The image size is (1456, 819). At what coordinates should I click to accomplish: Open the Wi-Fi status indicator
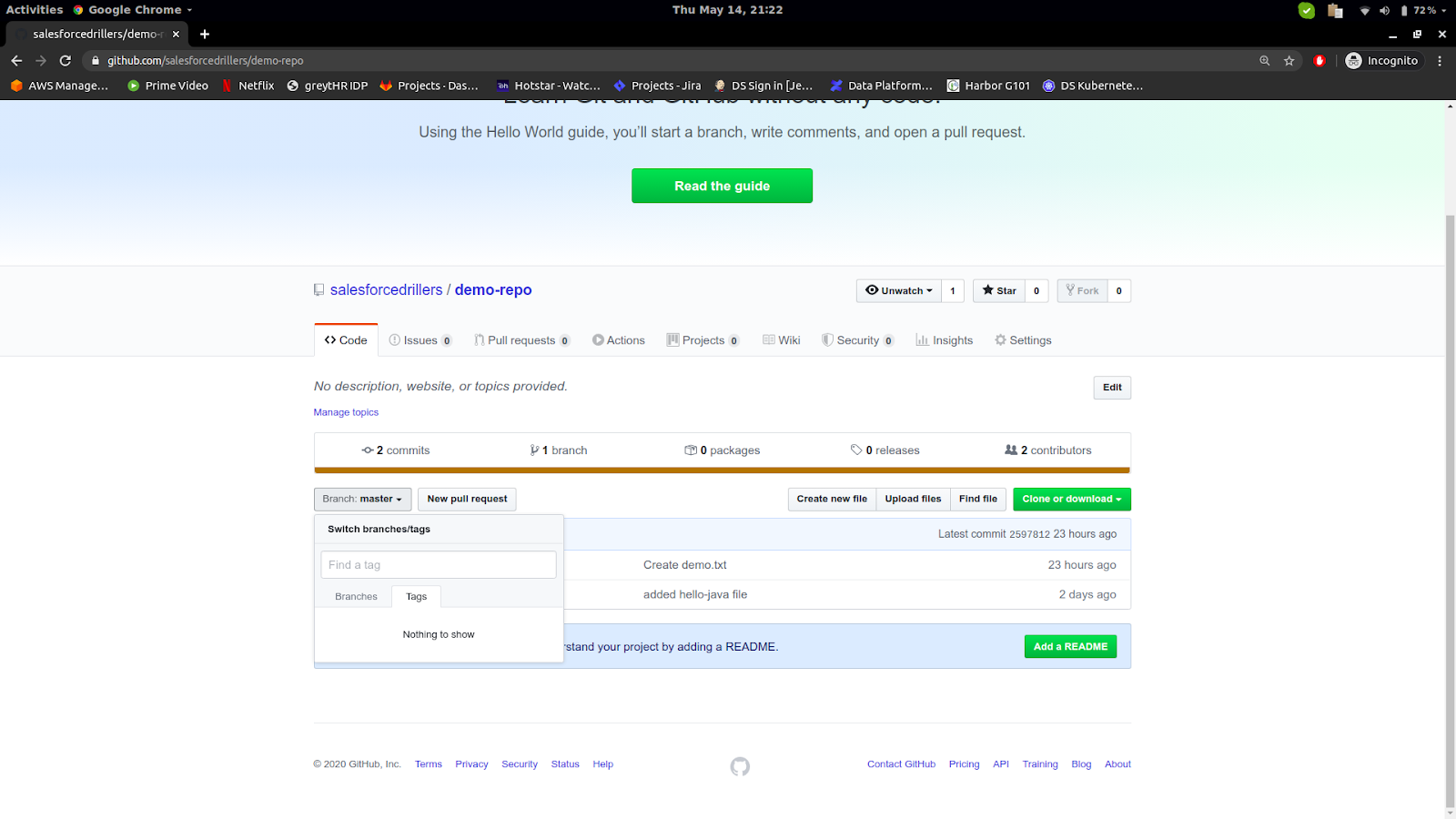(1365, 11)
